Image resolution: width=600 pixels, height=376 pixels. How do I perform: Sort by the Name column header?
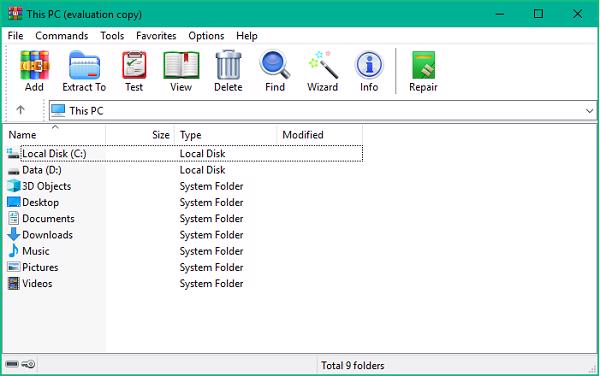[54, 135]
